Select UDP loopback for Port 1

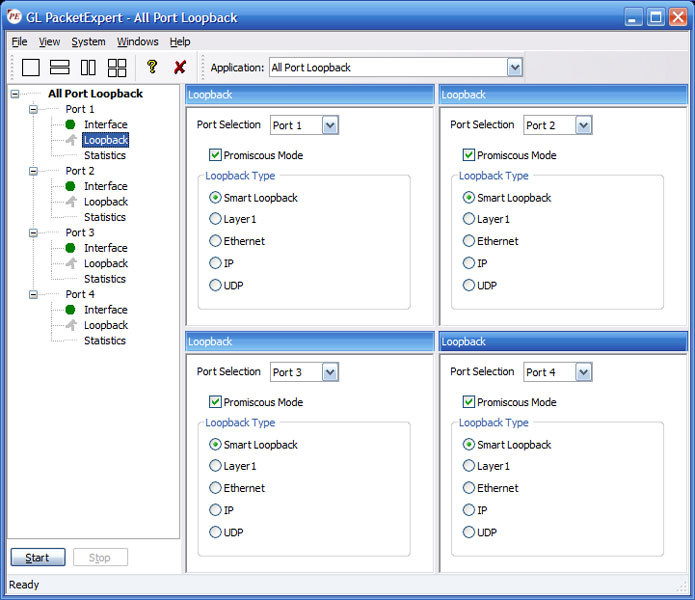(215, 285)
